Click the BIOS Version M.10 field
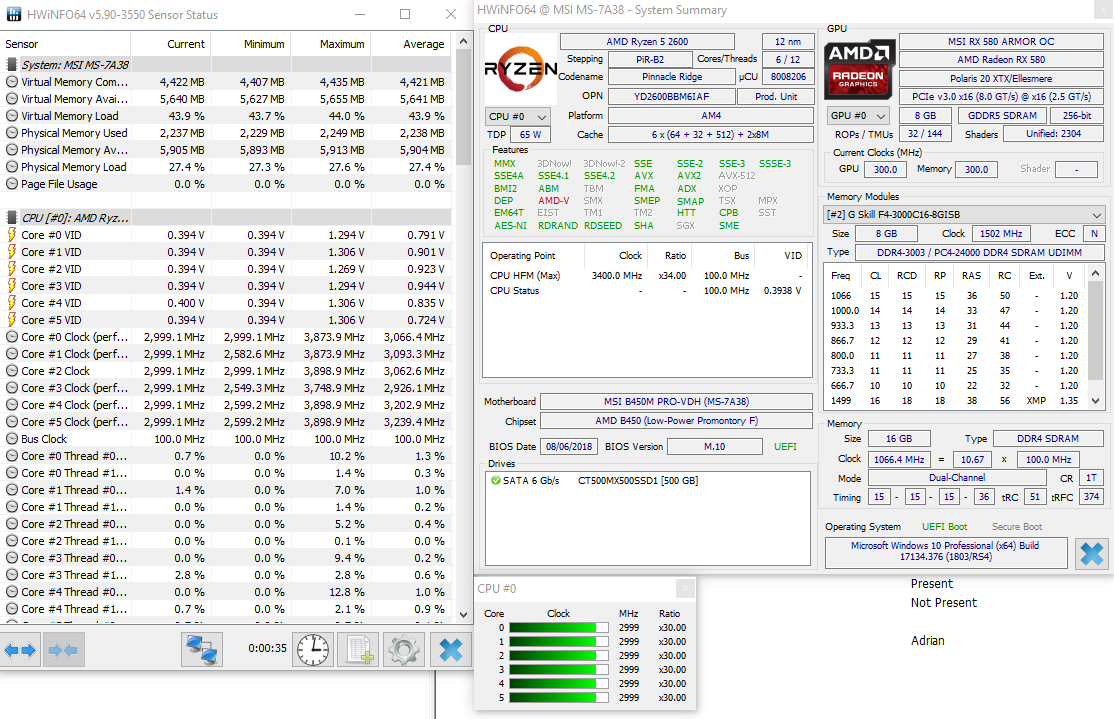 tap(715, 446)
